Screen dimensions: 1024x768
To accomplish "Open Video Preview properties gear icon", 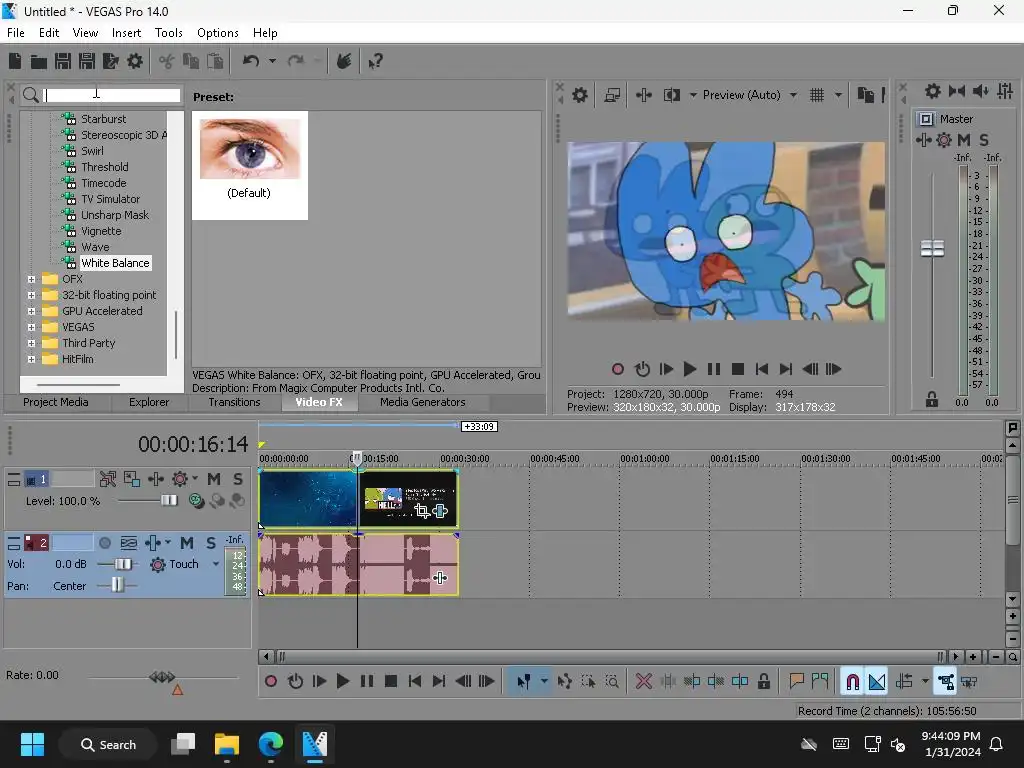I will click(579, 95).
